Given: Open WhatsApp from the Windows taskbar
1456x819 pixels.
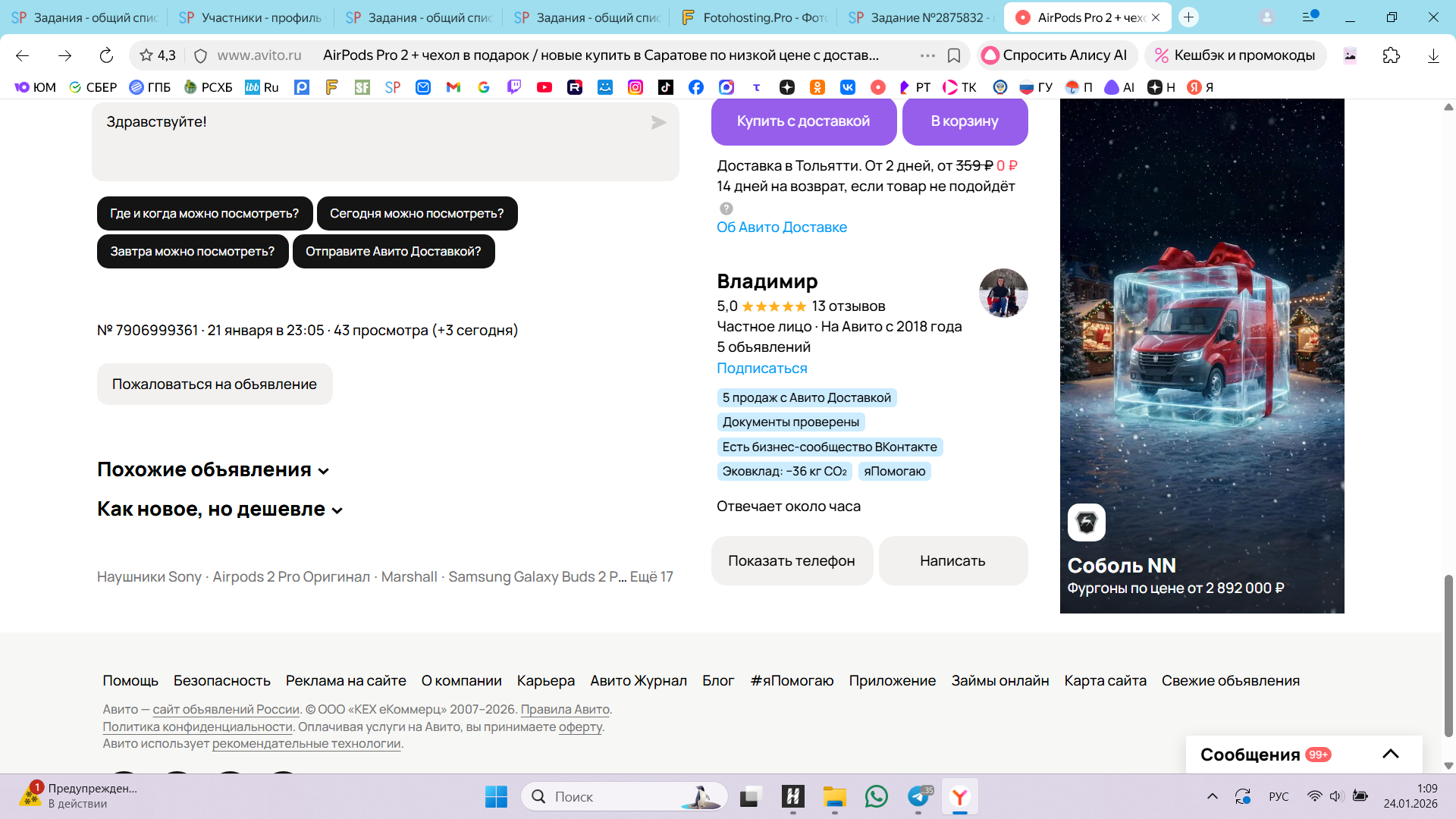Looking at the screenshot, I should tap(877, 796).
